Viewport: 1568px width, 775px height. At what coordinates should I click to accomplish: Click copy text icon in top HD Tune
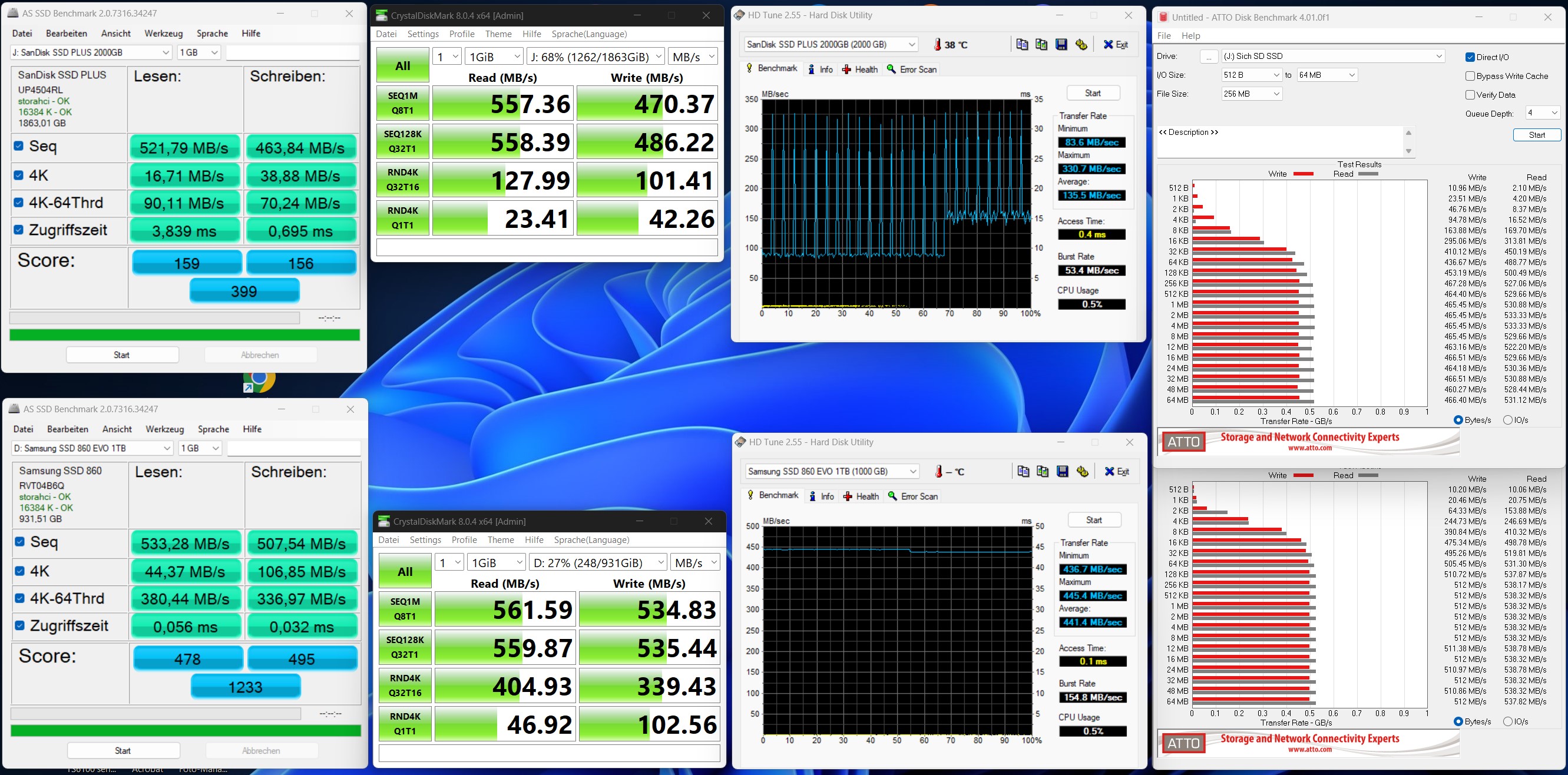(x=1022, y=44)
